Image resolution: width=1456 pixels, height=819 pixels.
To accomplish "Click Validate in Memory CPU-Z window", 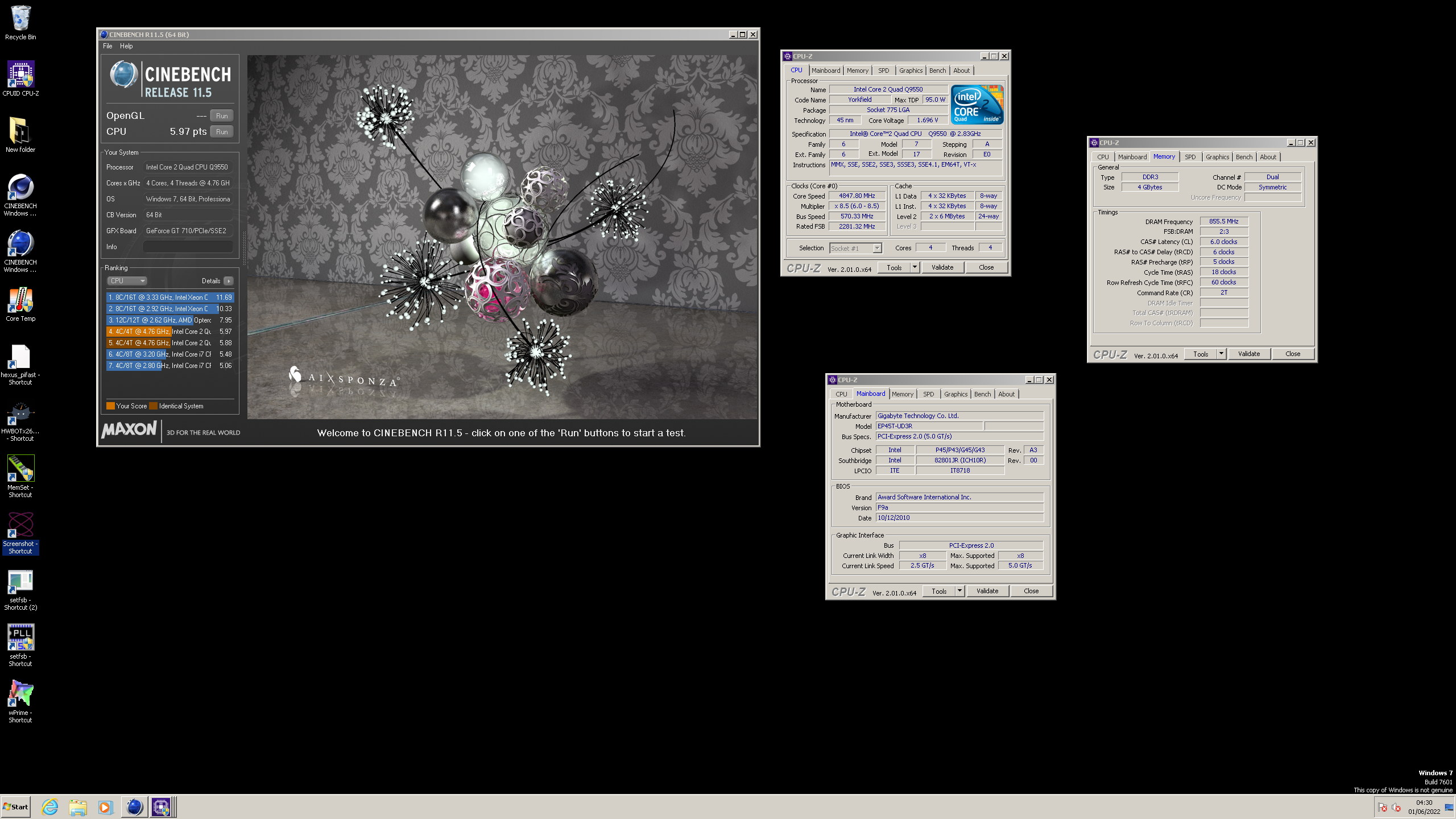I will click(x=1249, y=354).
